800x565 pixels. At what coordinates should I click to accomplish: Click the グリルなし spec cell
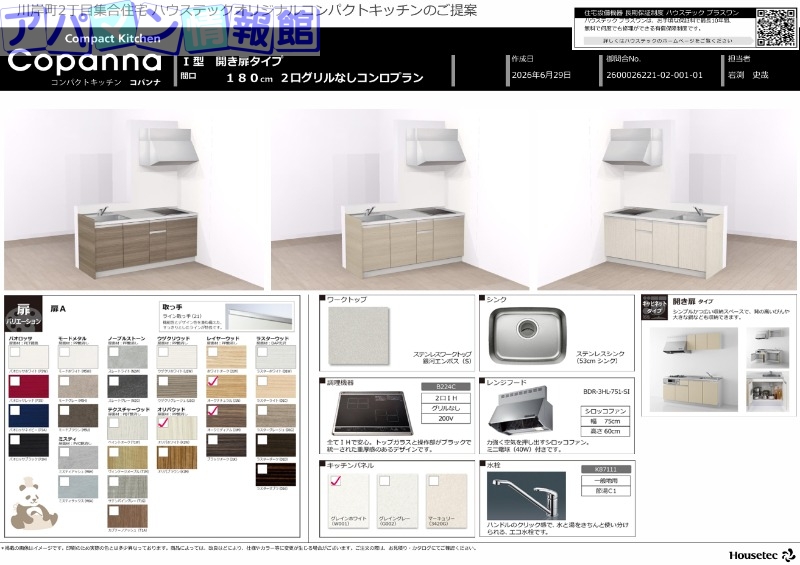(445, 408)
